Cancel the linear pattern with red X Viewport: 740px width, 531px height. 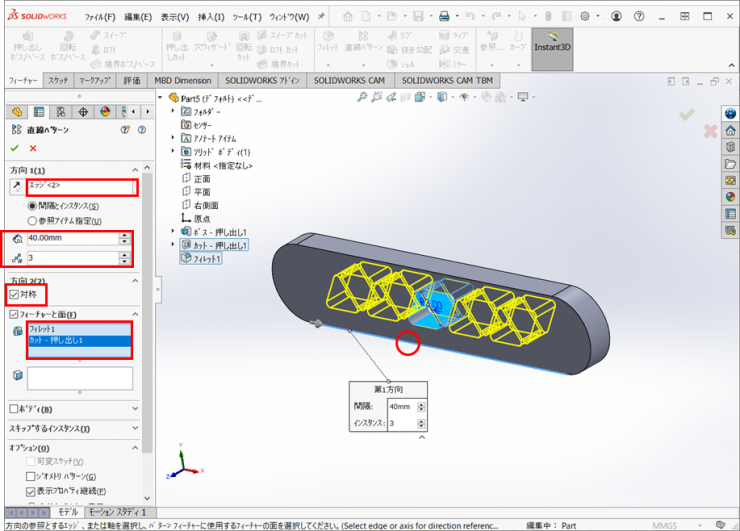click(34, 148)
